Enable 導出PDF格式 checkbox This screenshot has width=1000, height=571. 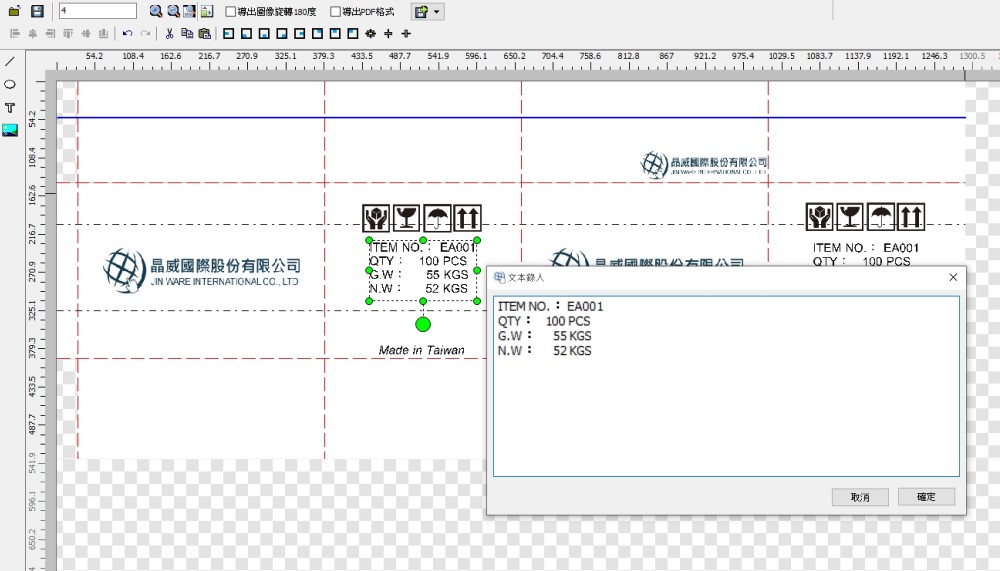pos(336,12)
